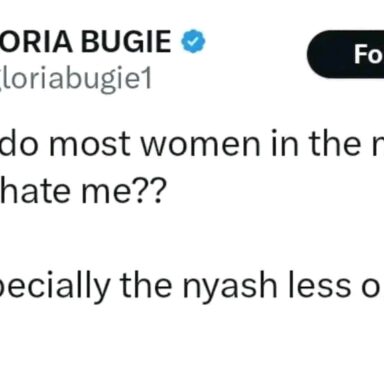This screenshot has height=384, width=384.
Task: Select the word "hate" in second line
Action: click(36, 191)
